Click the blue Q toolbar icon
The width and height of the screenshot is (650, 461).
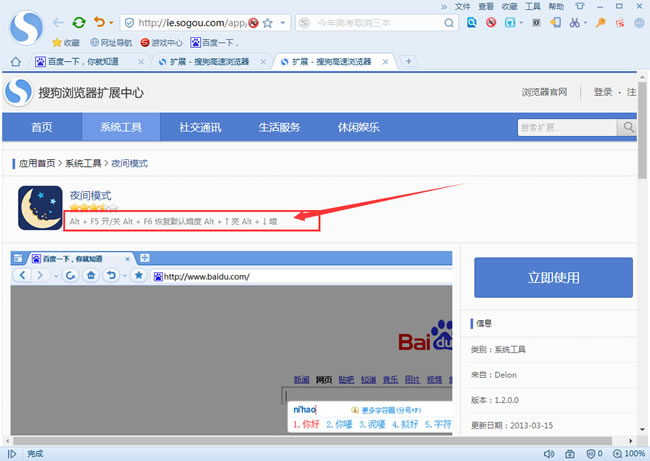coord(471,22)
